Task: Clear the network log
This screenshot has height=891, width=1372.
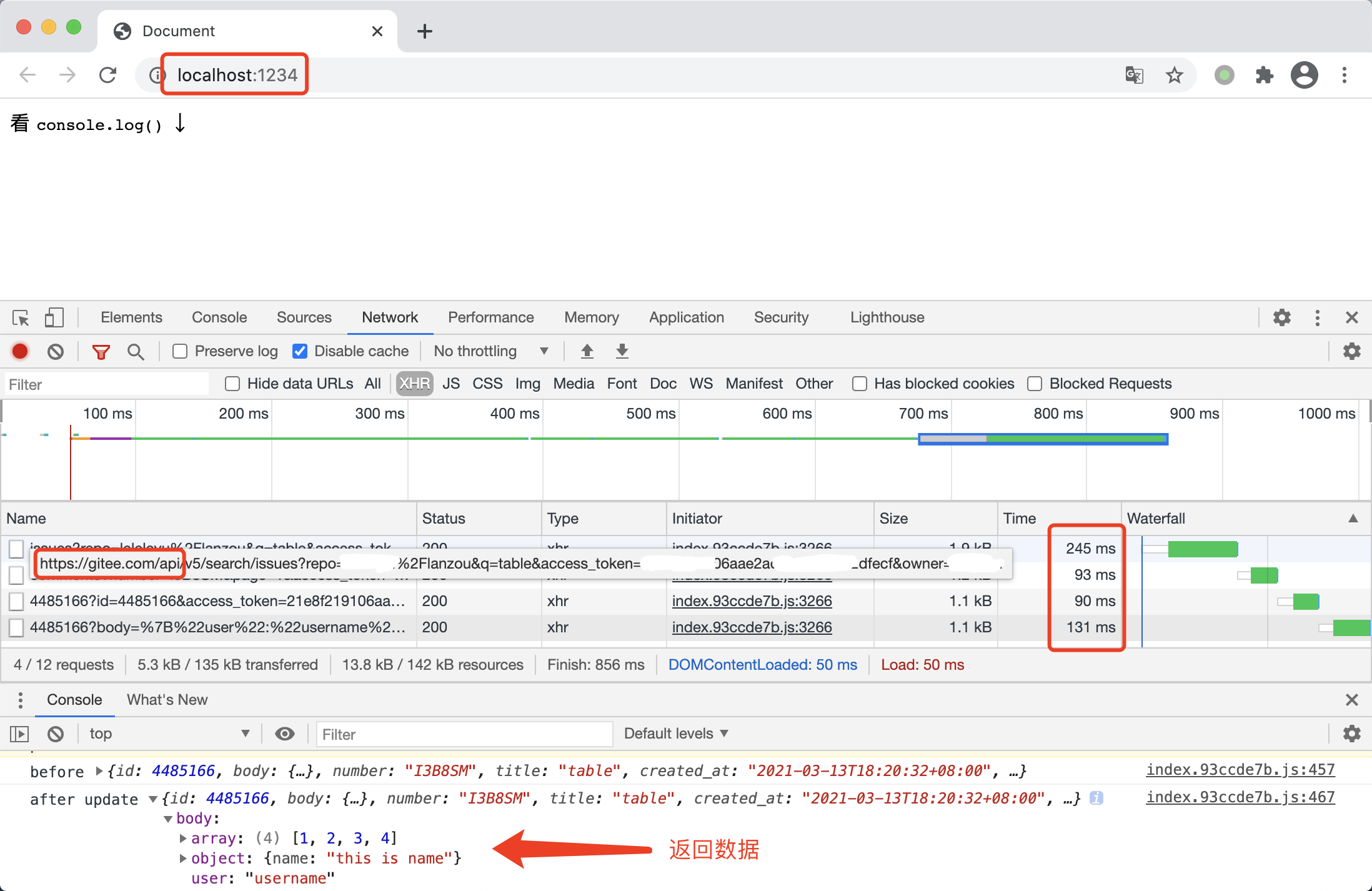Action: (x=56, y=351)
